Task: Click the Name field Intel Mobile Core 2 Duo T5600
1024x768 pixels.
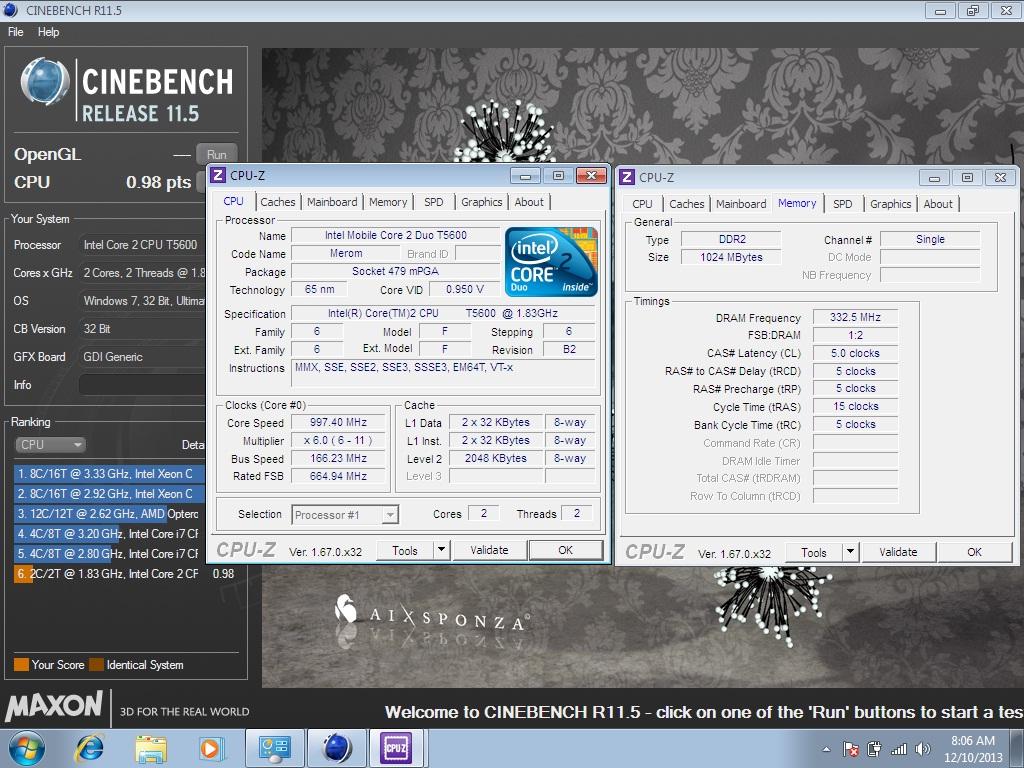Action: pos(396,235)
